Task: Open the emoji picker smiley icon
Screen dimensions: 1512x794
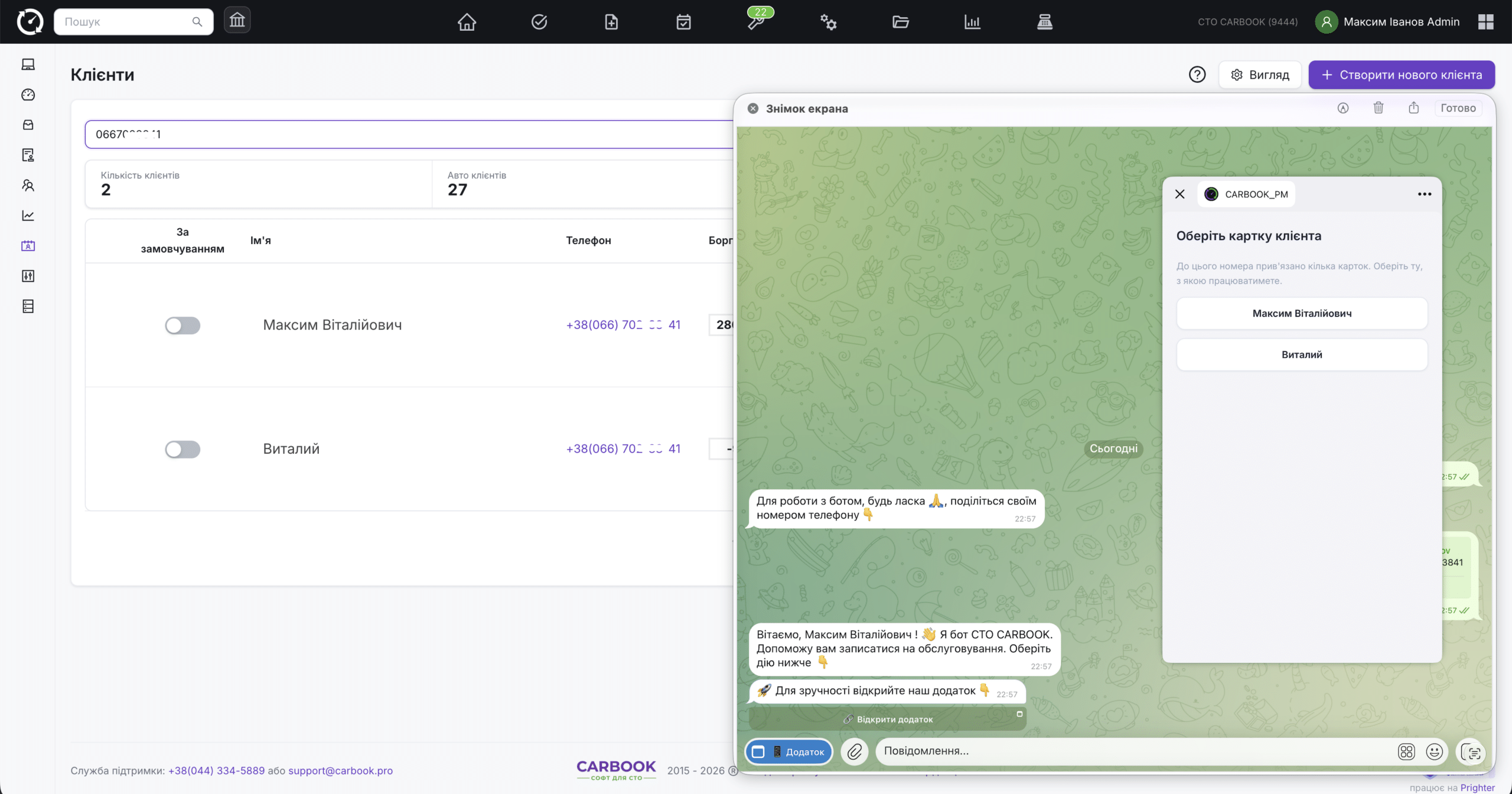Action: point(1435,751)
